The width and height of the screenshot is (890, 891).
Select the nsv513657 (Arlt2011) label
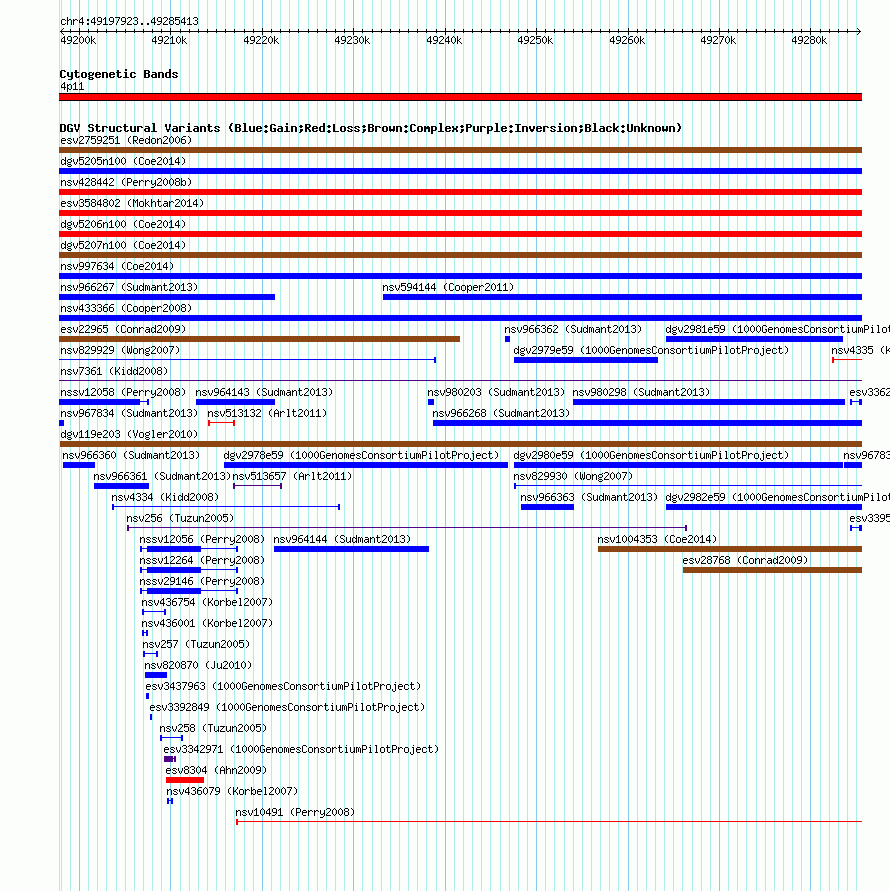(x=292, y=476)
